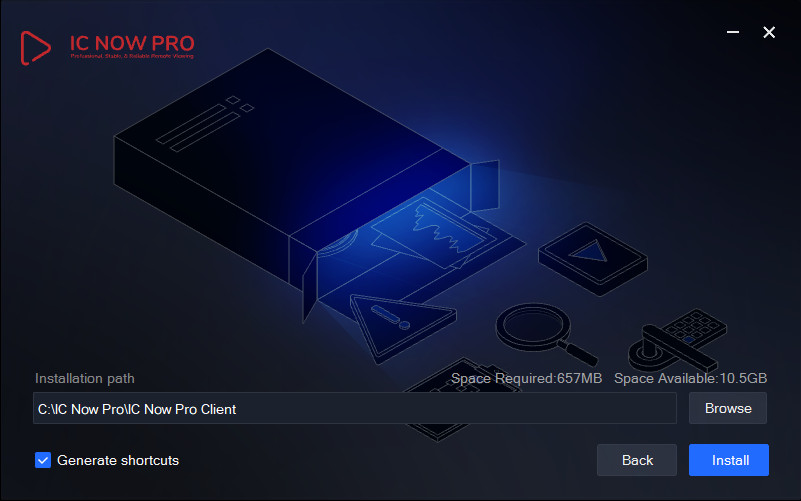The image size is (801, 501).
Task: Toggle the Generate shortcuts checkbox
Action: point(43,460)
